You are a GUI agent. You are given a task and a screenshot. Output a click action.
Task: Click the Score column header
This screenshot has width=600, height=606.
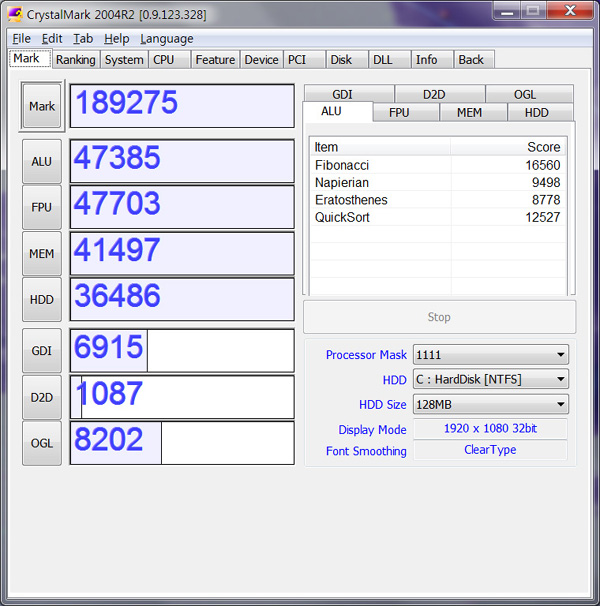coord(508,147)
